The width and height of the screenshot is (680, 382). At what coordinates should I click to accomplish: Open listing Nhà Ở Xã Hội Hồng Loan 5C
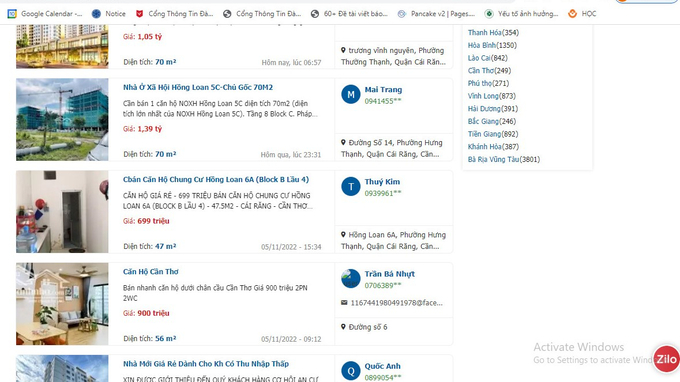(198, 87)
